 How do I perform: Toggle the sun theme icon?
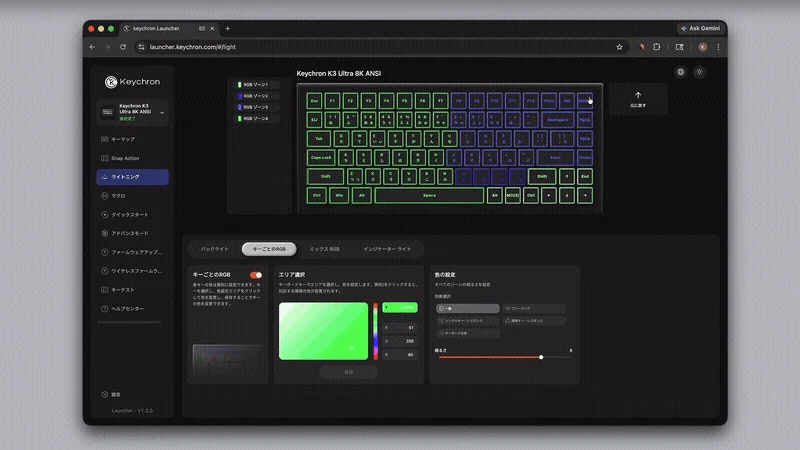699,72
